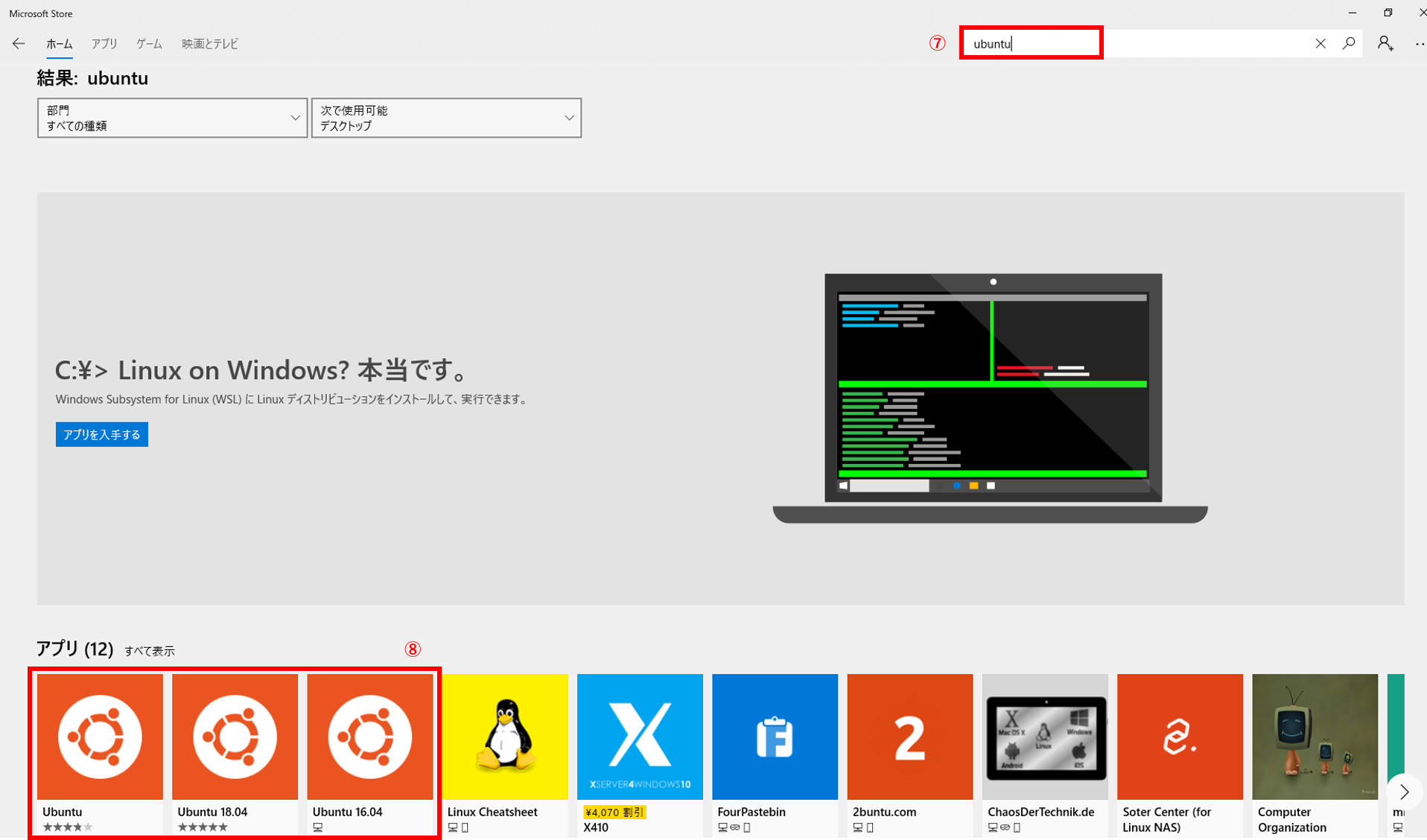Expand more apps with the right chevron
This screenshot has width=1427, height=840.
(x=1403, y=792)
